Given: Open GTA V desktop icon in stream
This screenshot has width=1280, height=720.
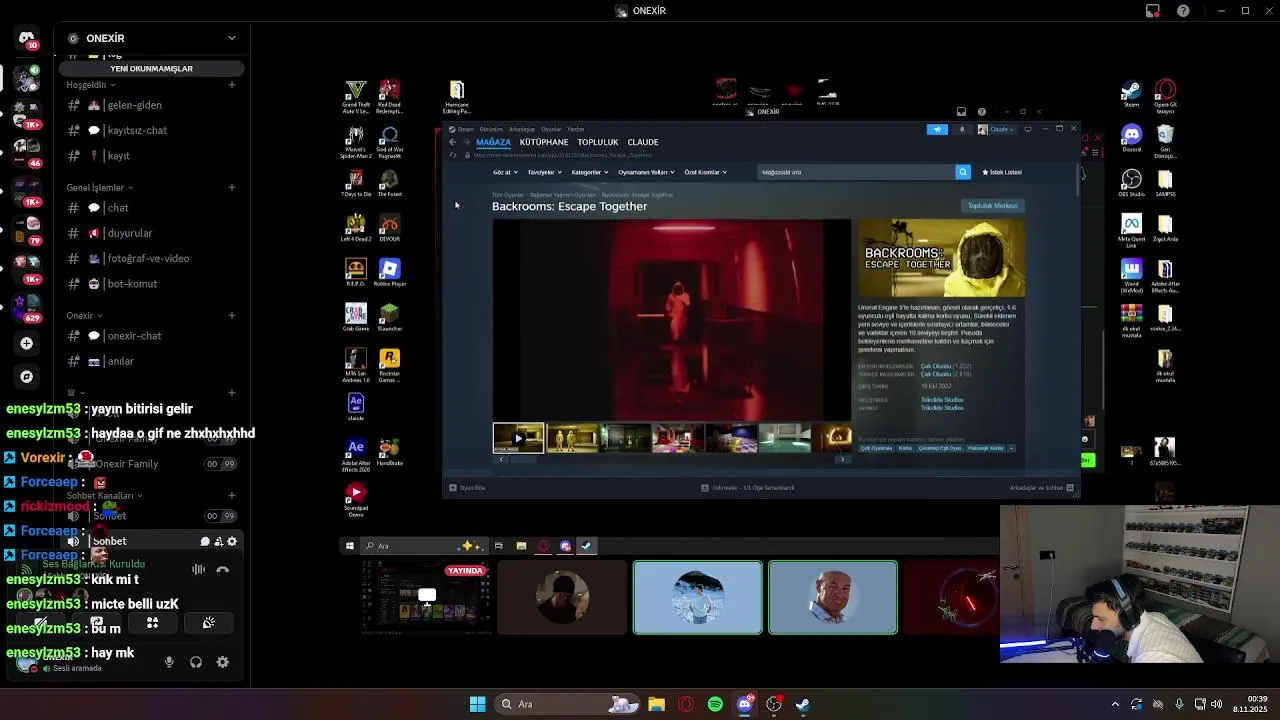Looking at the screenshot, I should (355, 97).
